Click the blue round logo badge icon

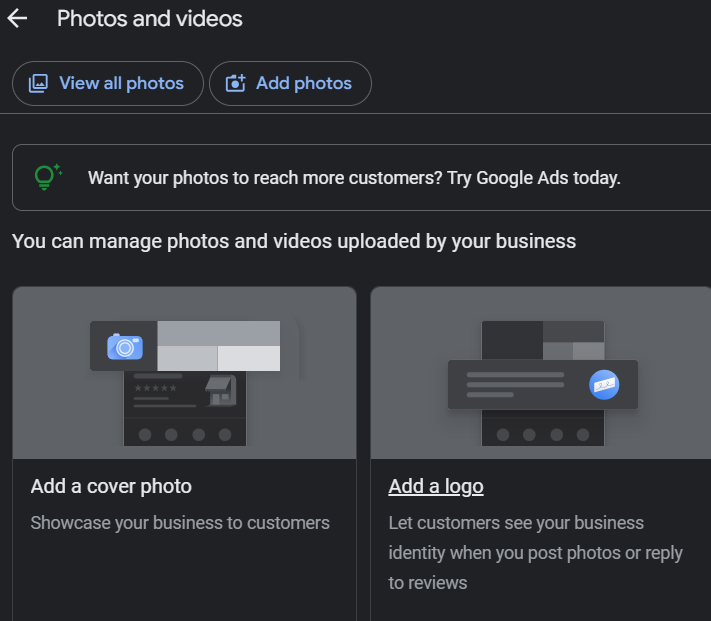[x=604, y=385]
